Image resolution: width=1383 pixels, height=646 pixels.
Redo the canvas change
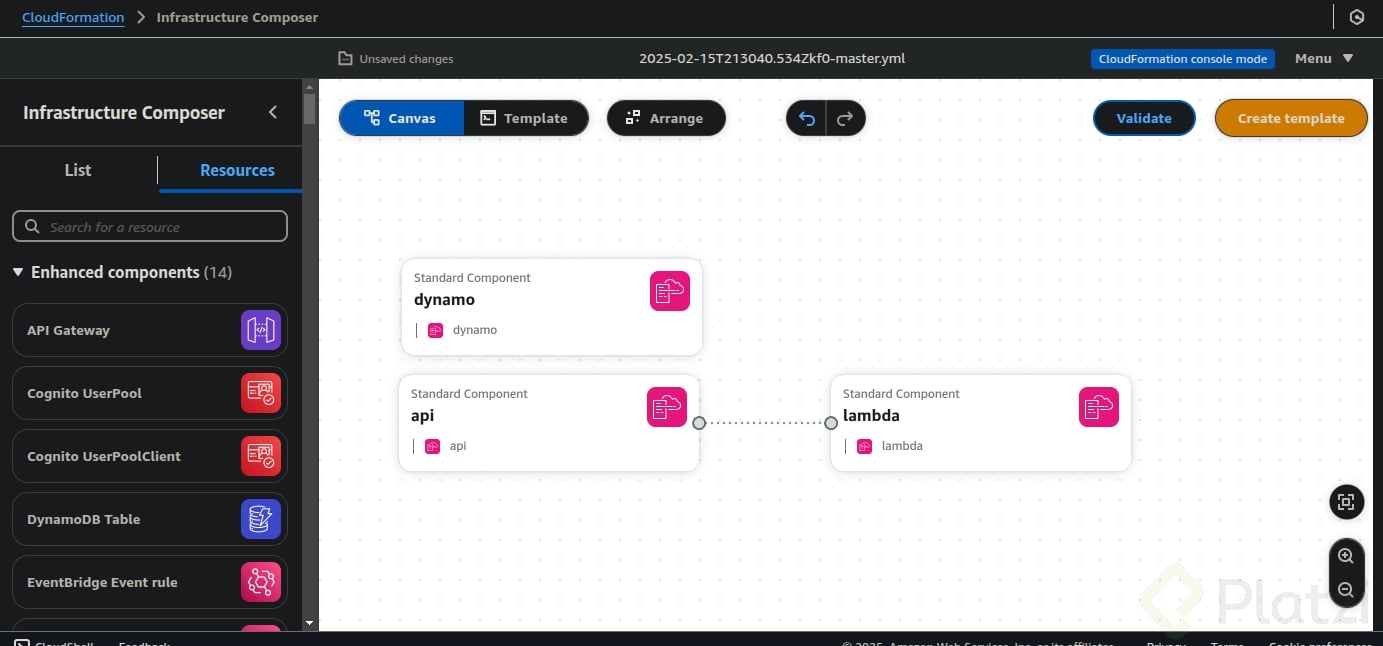coord(845,118)
